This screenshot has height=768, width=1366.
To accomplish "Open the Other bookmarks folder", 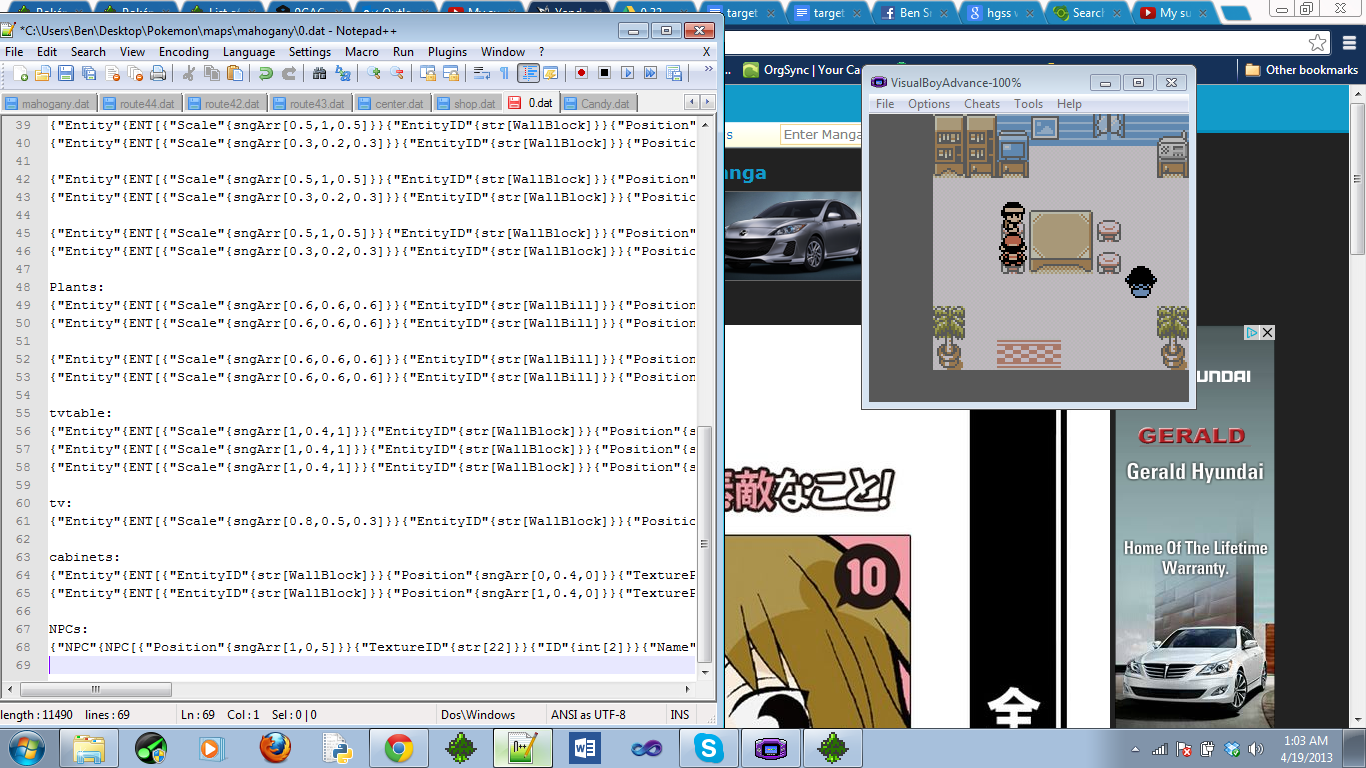I will click(1300, 70).
